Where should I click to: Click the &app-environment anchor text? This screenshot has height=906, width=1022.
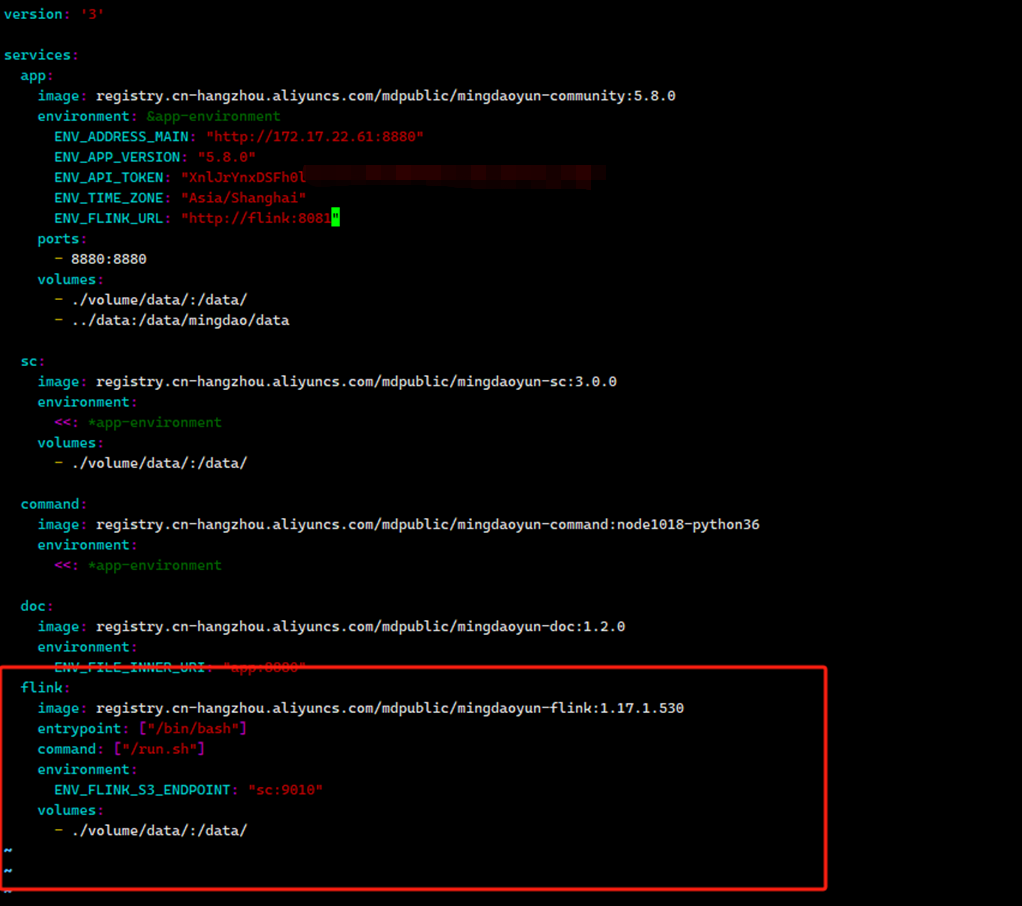coord(213,117)
